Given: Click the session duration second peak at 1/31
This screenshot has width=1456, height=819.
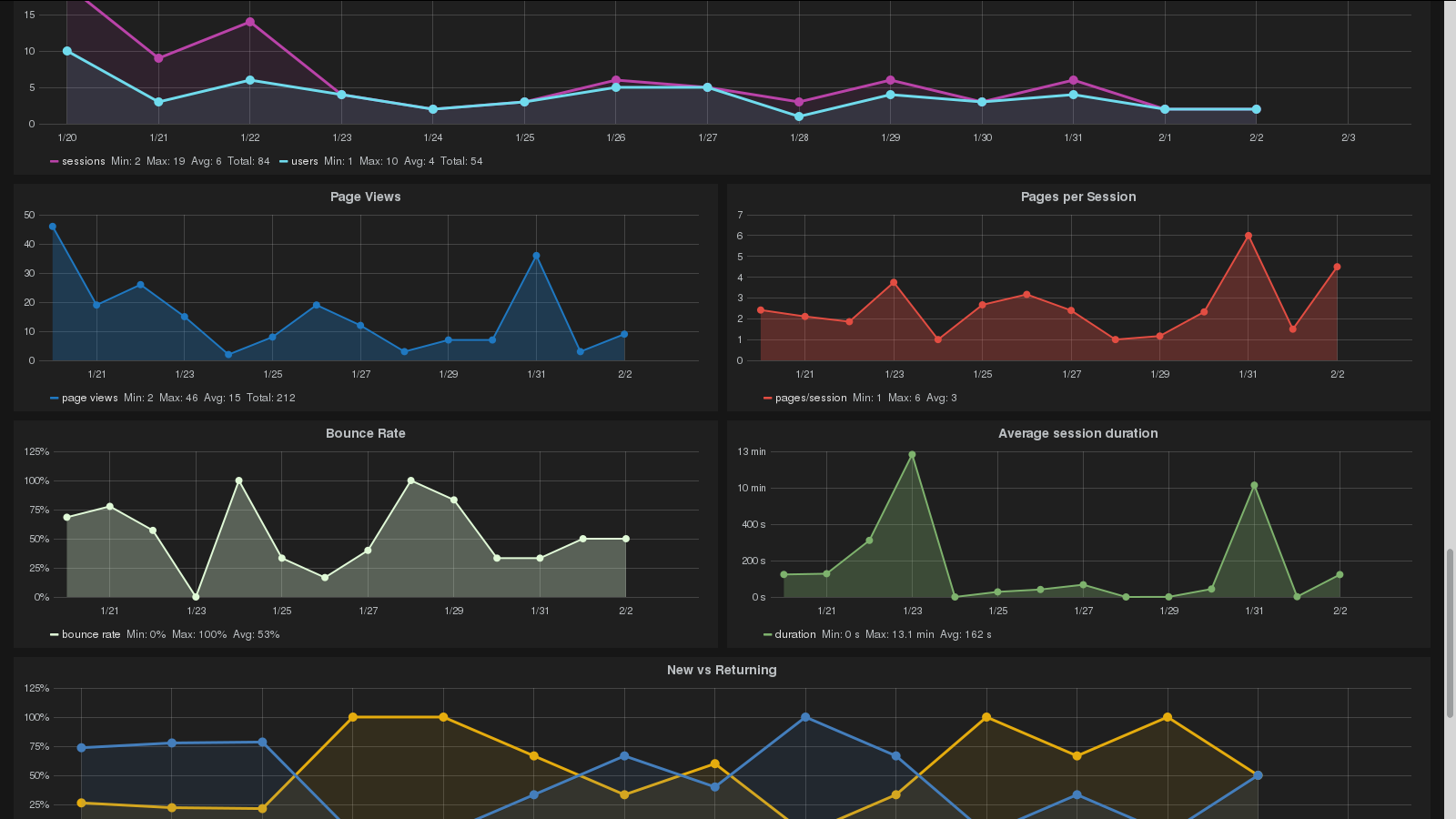Looking at the screenshot, I should click(x=1254, y=486).
